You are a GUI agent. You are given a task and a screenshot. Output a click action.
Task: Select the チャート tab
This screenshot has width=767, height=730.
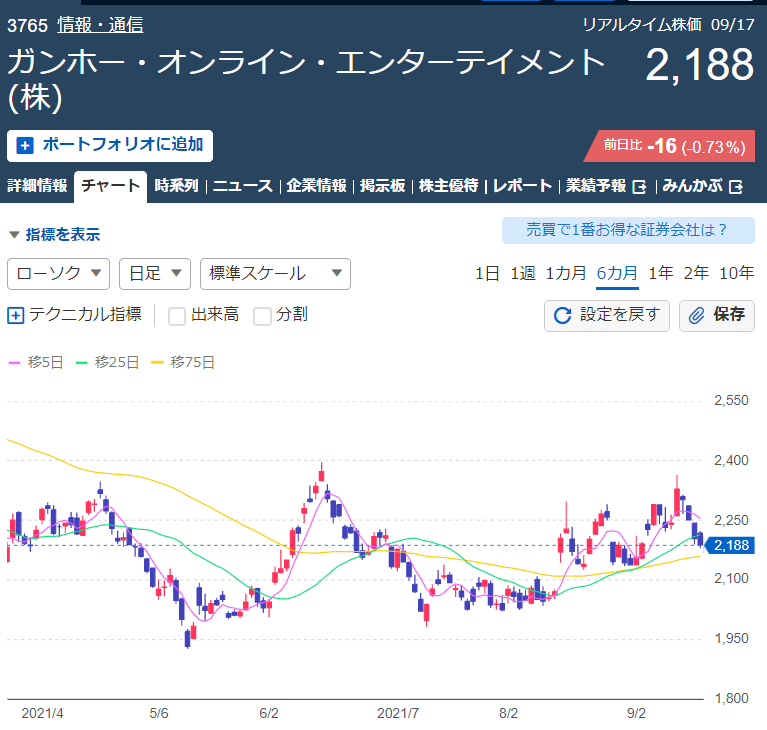(110, 186)
